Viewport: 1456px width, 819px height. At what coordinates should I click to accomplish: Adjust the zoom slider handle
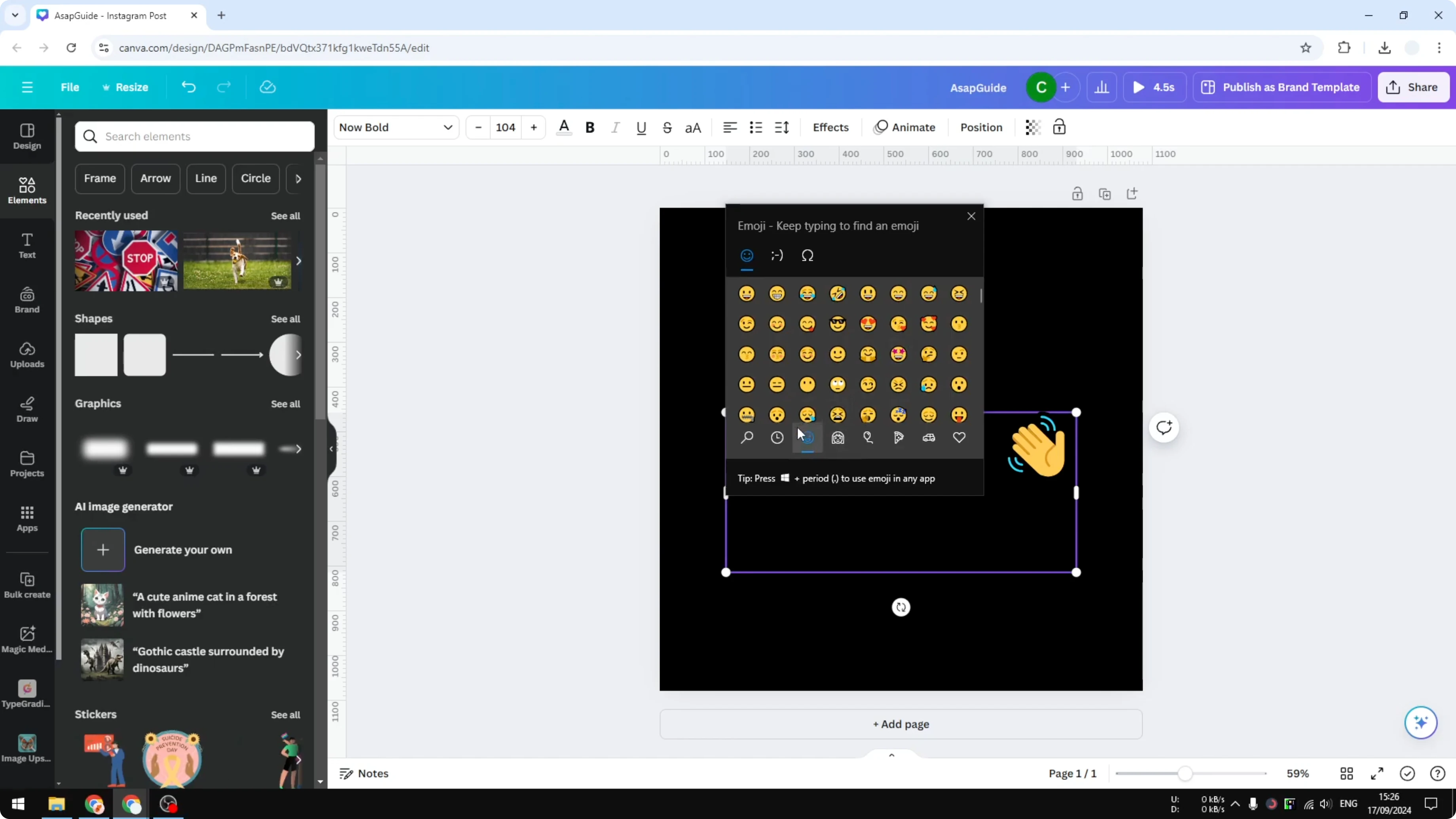[x=1185, y=773]
